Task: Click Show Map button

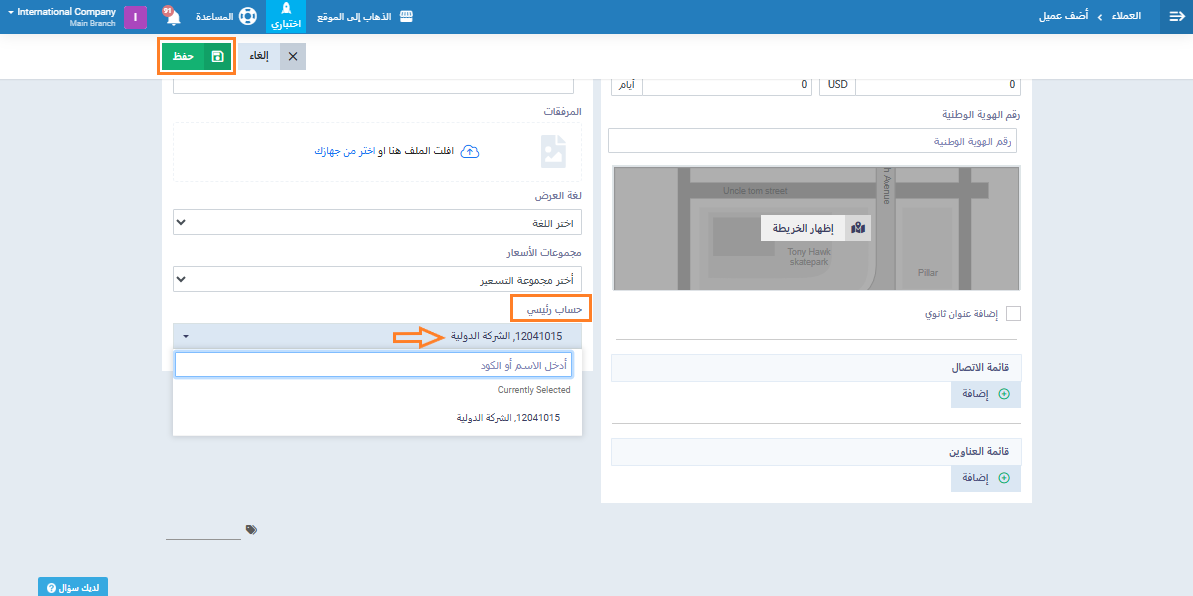Action: (x=816, y=228)
